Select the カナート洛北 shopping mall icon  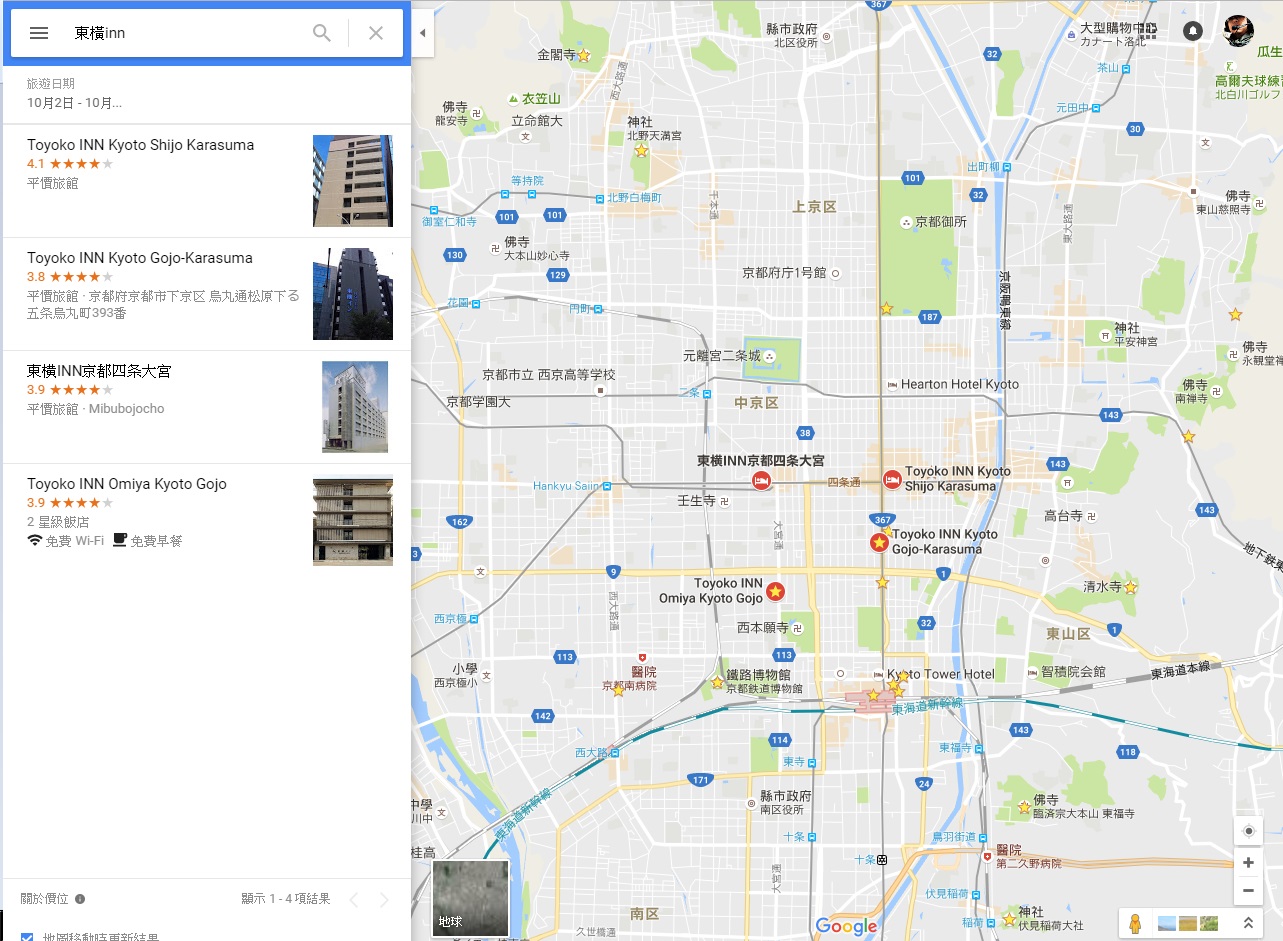pyautogui.click(x=1071, y=35)
